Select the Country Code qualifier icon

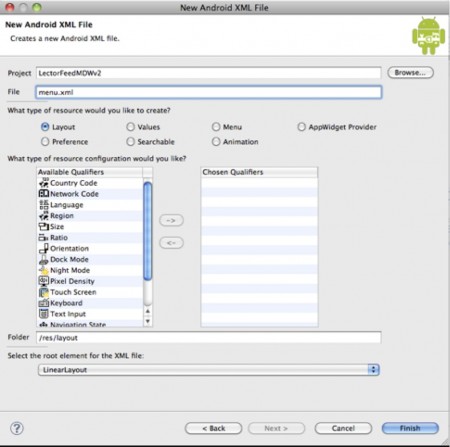pyautogui.click(x=44, y=183)
